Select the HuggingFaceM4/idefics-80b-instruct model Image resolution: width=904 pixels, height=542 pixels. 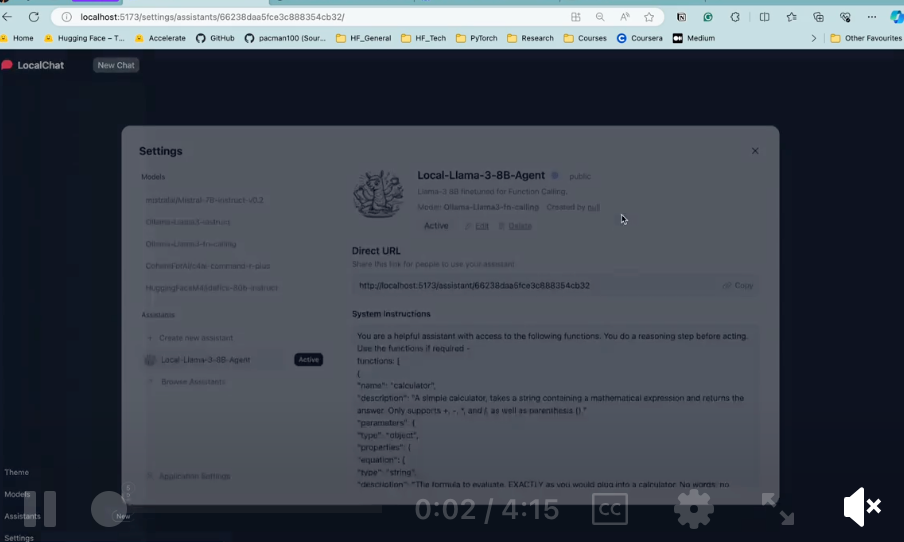pos(212,288)
